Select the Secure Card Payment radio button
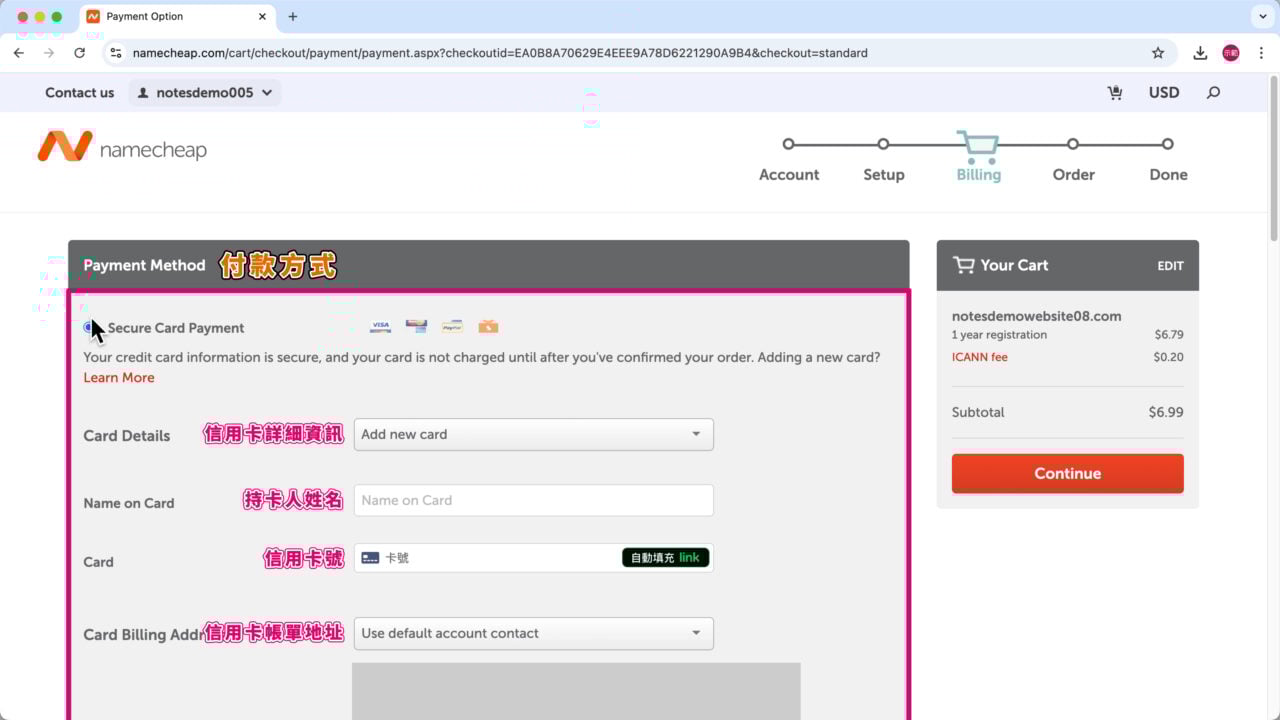The width and height of the screenshot is (1280, 720). pyautogui.click(x=90, y=327)
